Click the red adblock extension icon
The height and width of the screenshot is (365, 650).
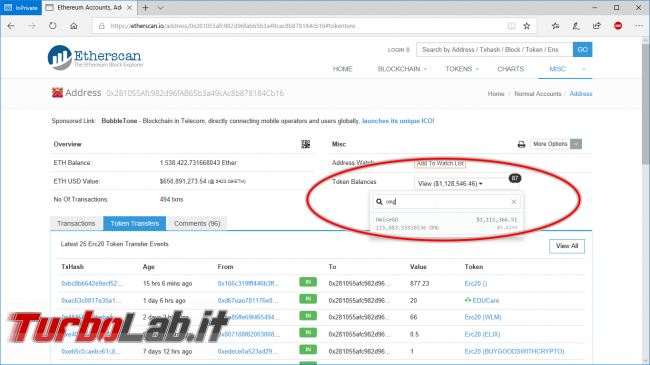tap(618, 26)
